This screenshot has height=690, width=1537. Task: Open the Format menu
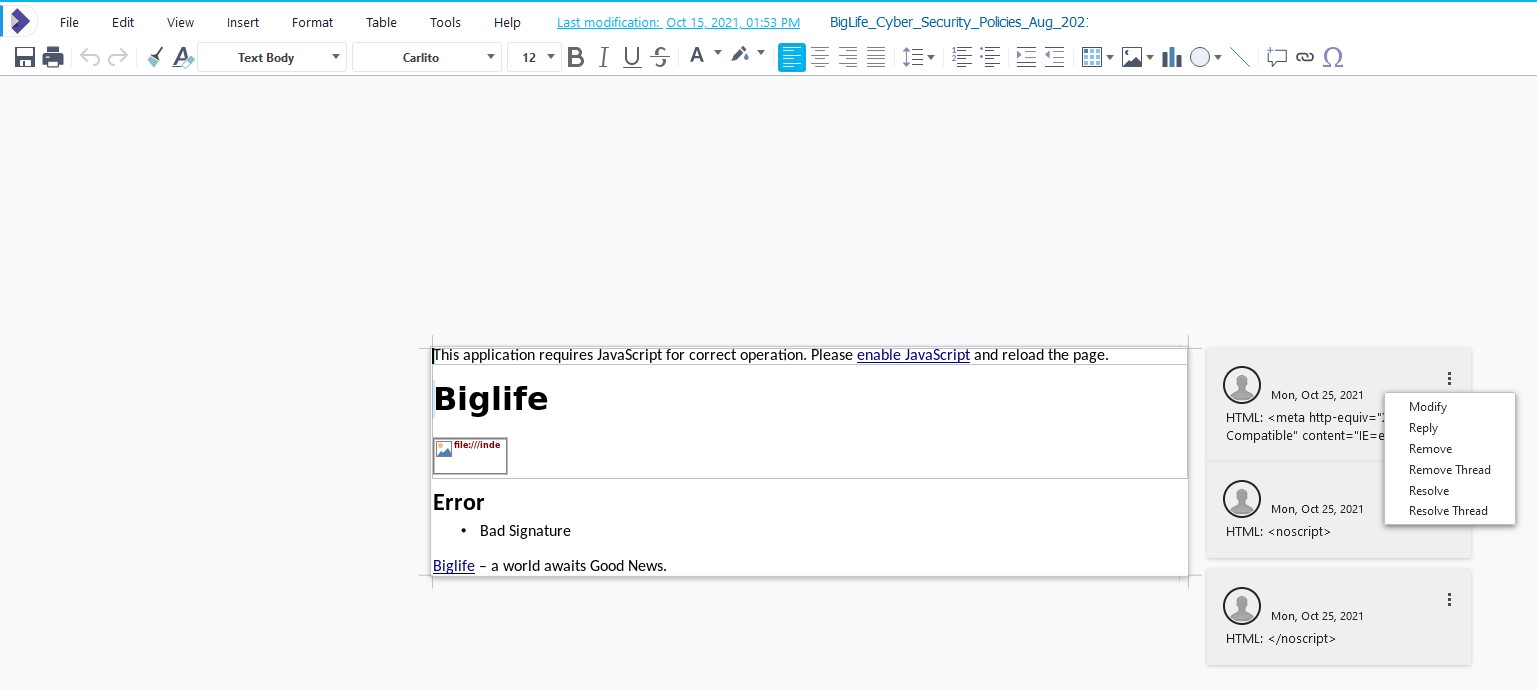(312, 22)
